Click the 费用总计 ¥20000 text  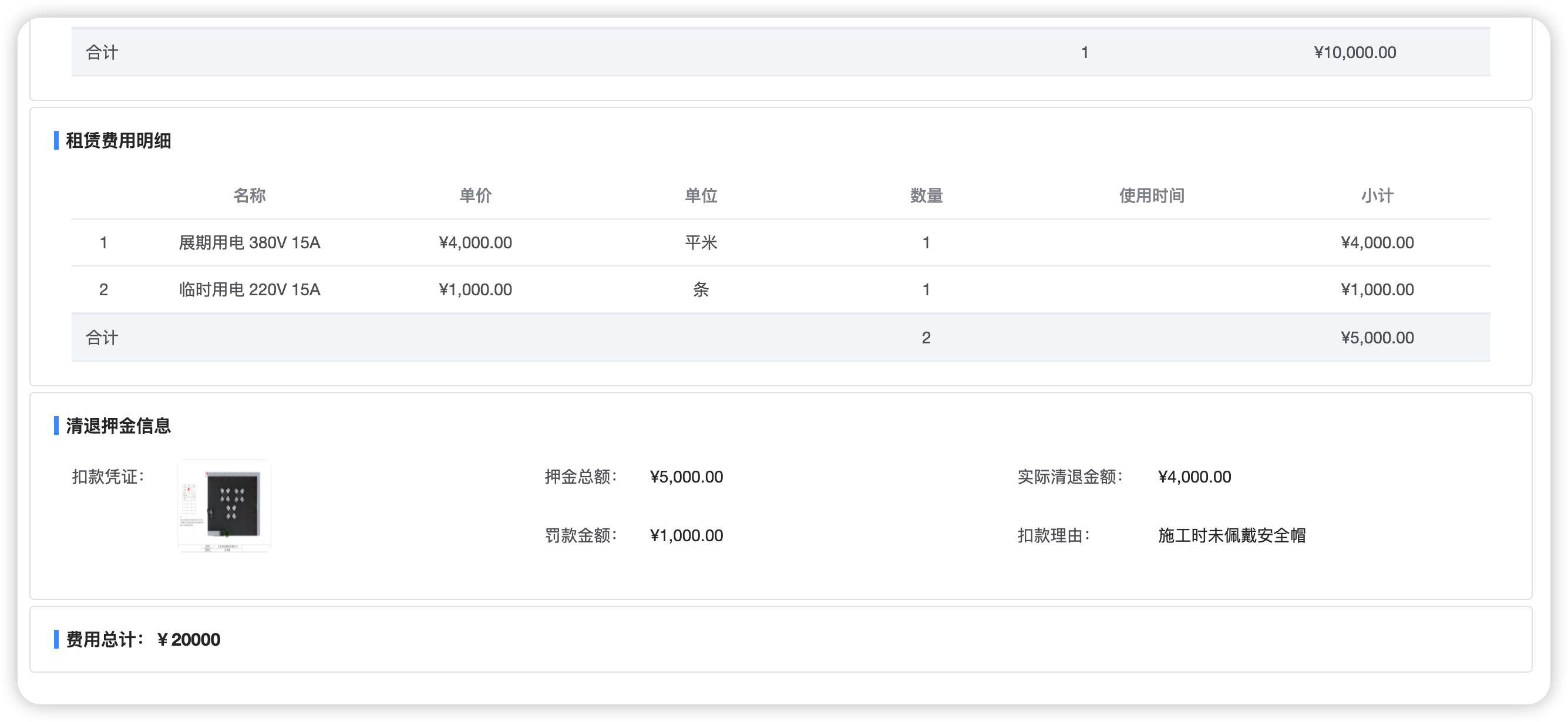[x=143, y=639]
